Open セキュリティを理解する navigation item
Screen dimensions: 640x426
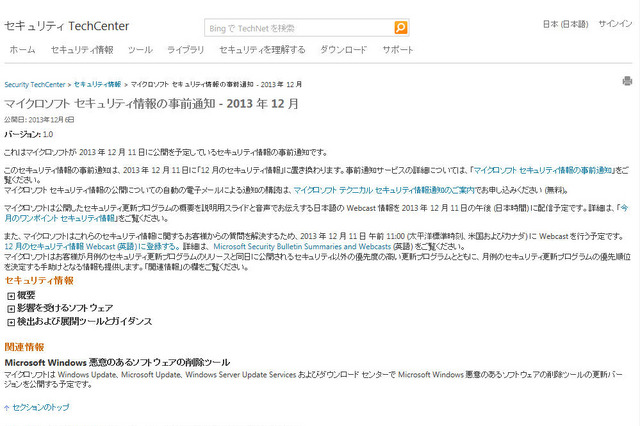(262, 50)
